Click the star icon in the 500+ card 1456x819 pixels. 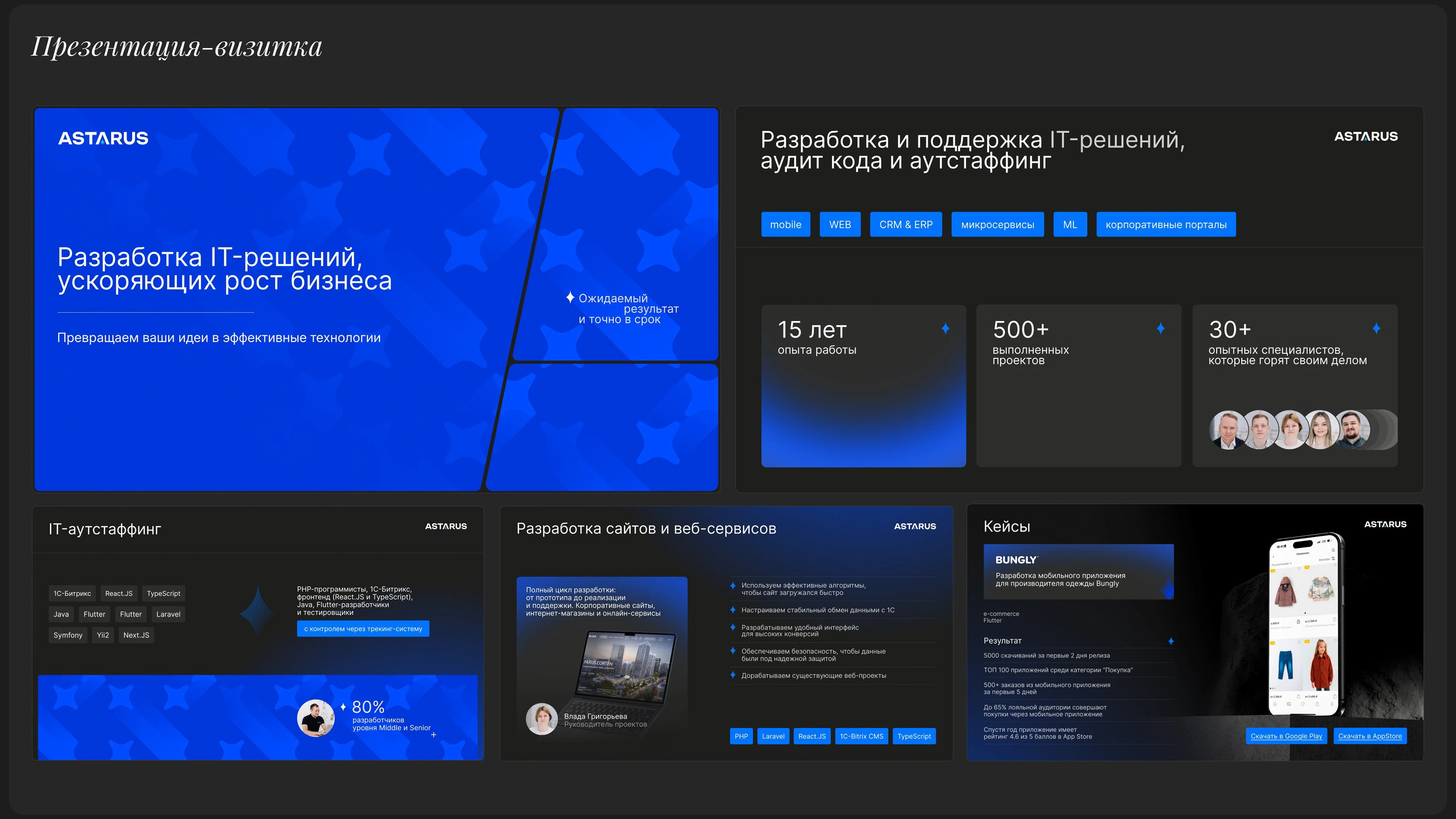pyautogui.click(x=1160, y=328)
